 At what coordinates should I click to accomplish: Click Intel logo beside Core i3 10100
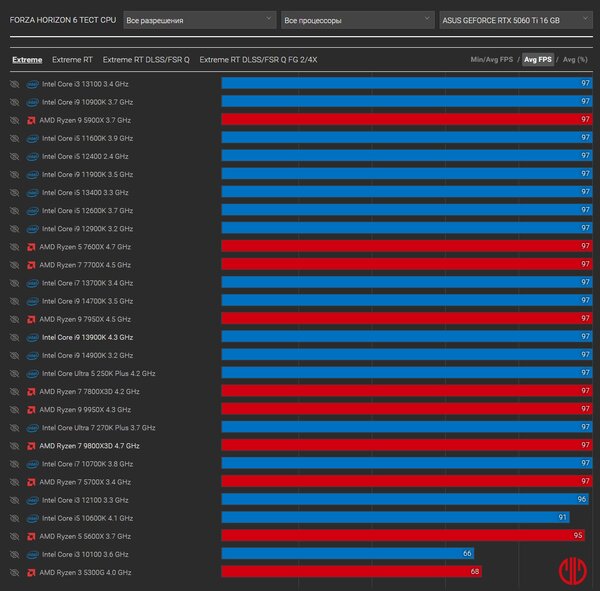[33, 555]
